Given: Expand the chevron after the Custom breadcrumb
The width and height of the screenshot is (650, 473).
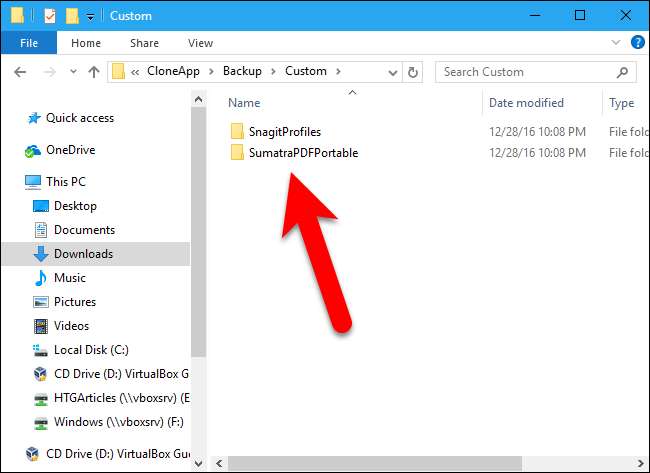Looking at the screenshot, I should point(339,72).
